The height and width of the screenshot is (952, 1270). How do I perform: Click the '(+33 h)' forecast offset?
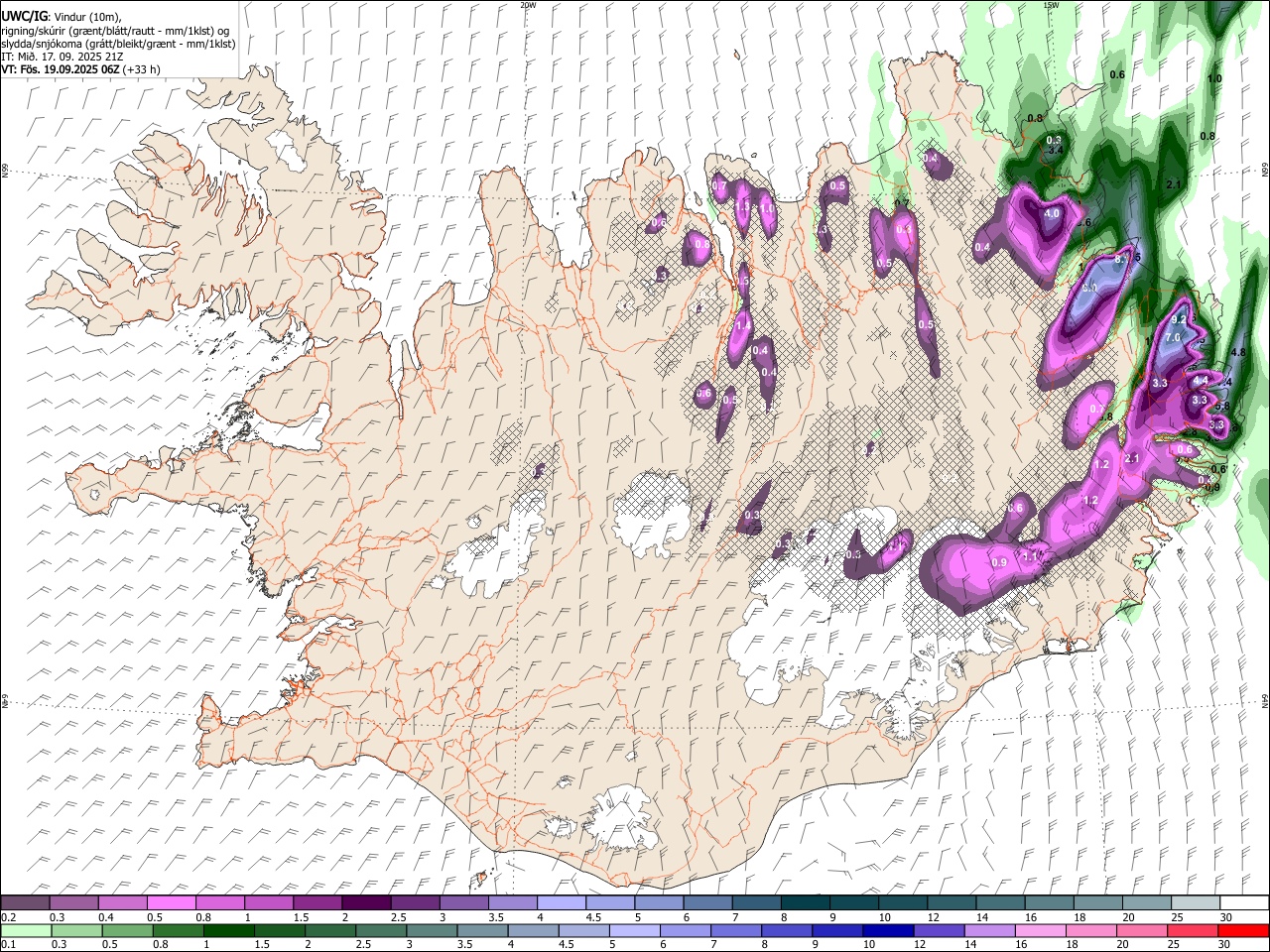[143, 69]
